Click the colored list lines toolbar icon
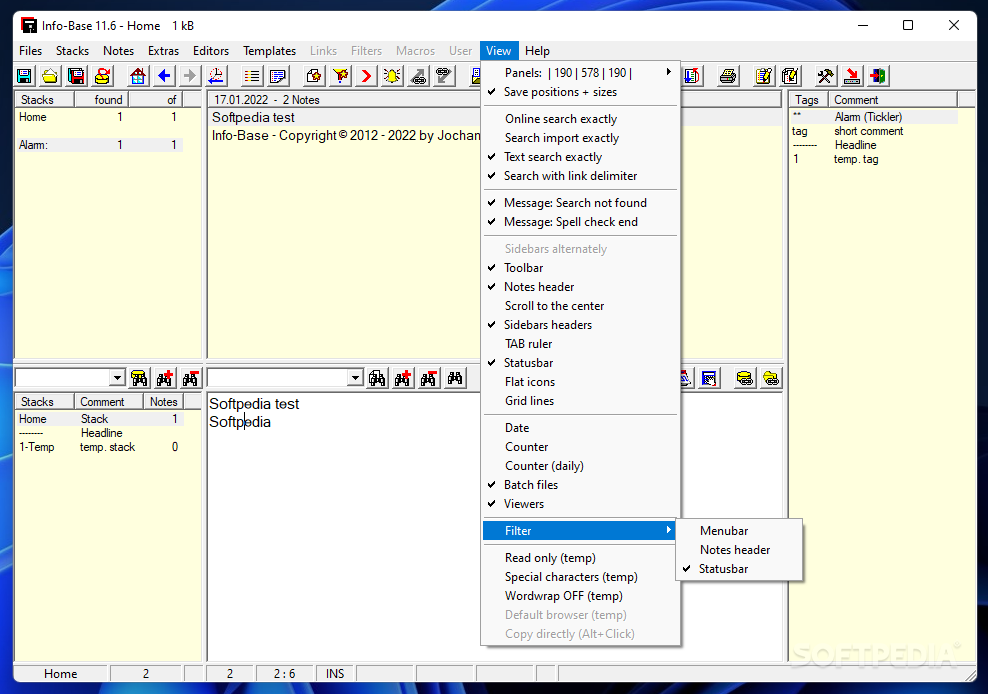This screenshot has width=988, height=694. [252, 76]
